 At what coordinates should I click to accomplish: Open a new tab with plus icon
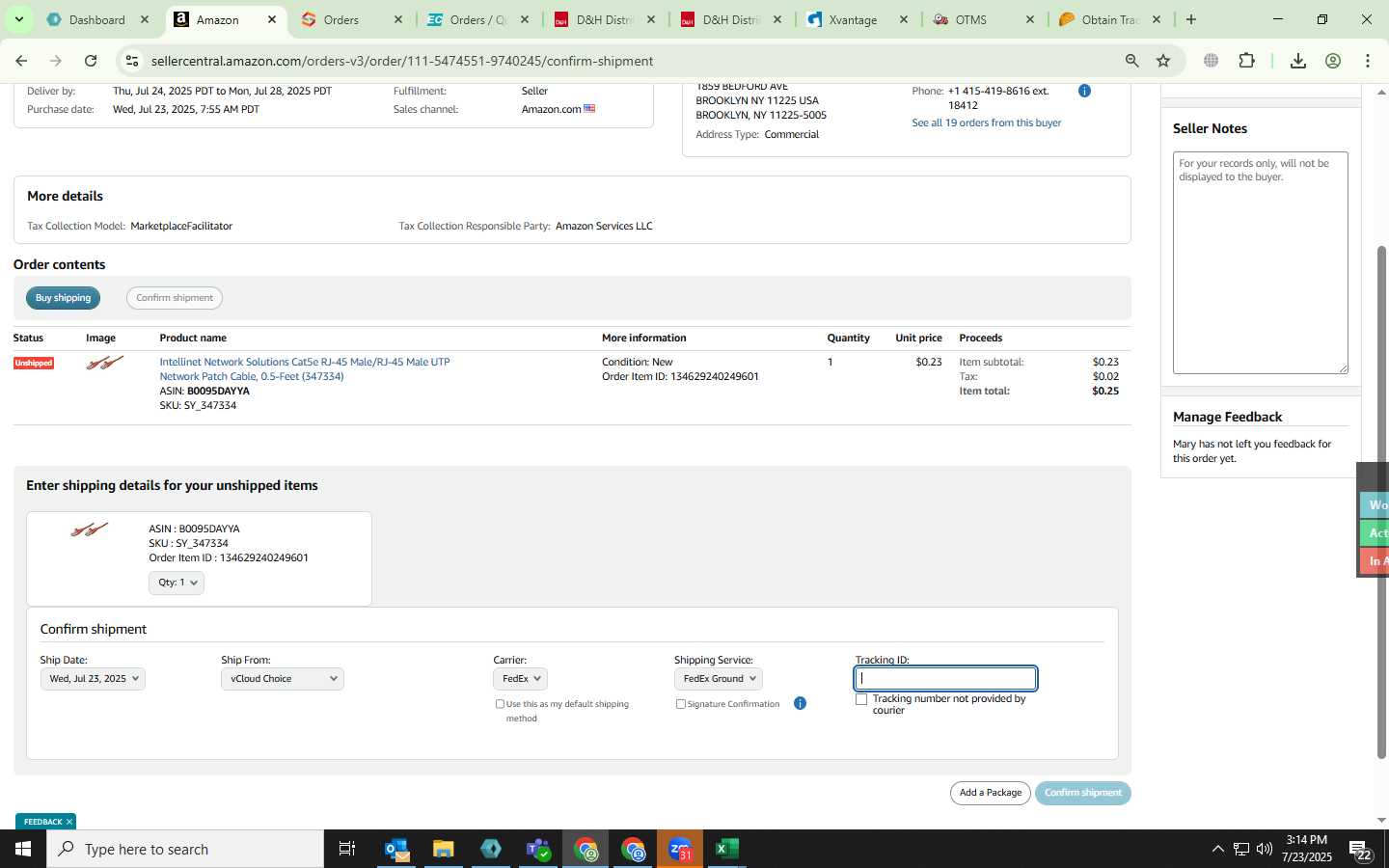pyautogui.click(x=1191, y=19)
